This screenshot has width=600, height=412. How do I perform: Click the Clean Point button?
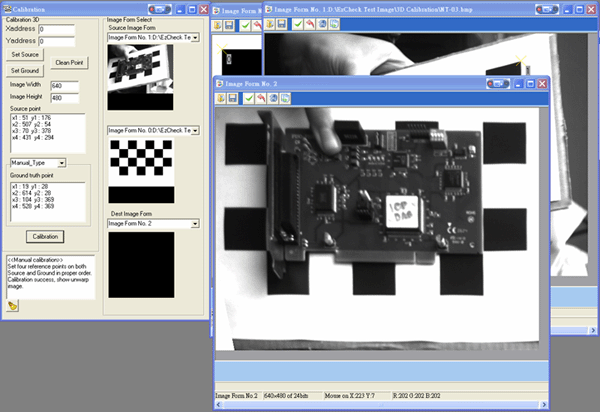click(69, 62)
